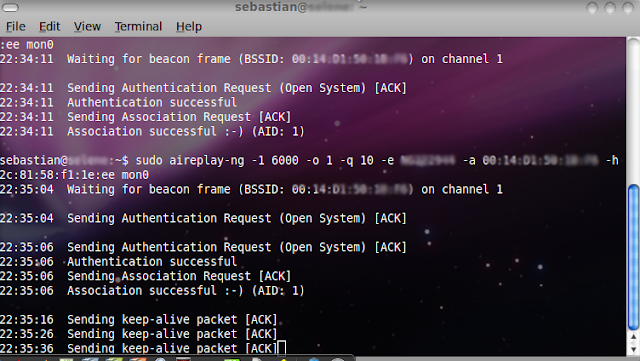The height and width of the screenshot is (361, 640).
Task: Open the View menu
Action: coord(87,27)
